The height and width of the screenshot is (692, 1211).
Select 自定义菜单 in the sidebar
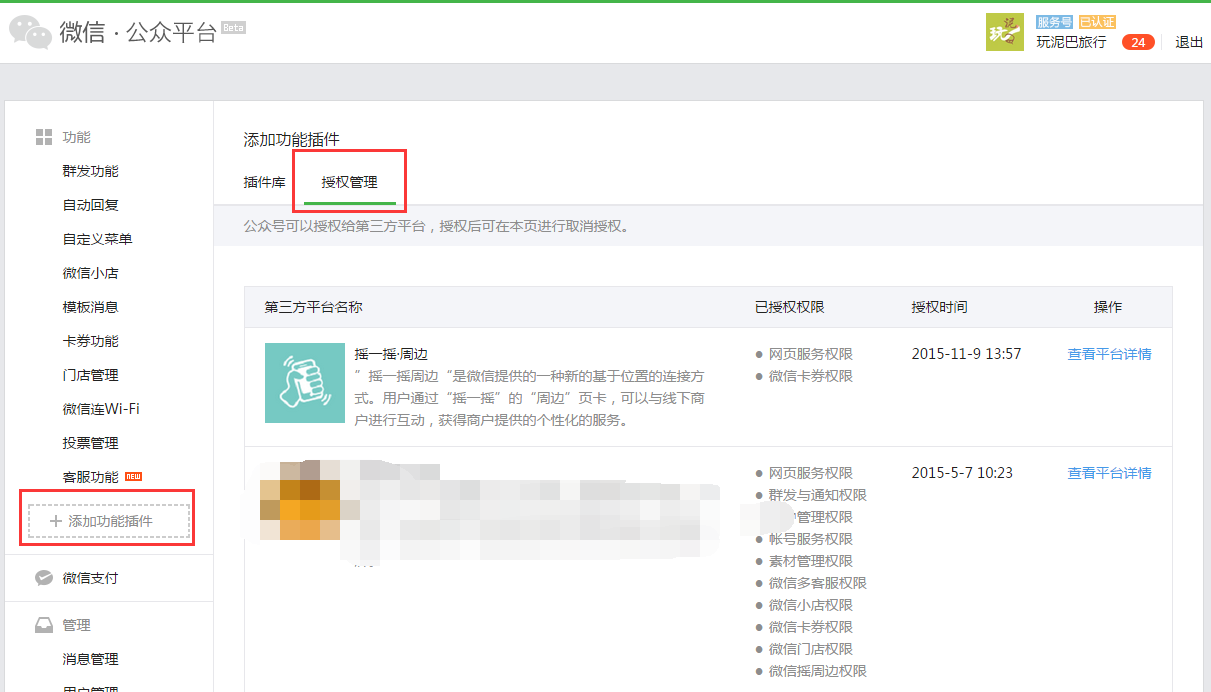[x=97, y=239]
